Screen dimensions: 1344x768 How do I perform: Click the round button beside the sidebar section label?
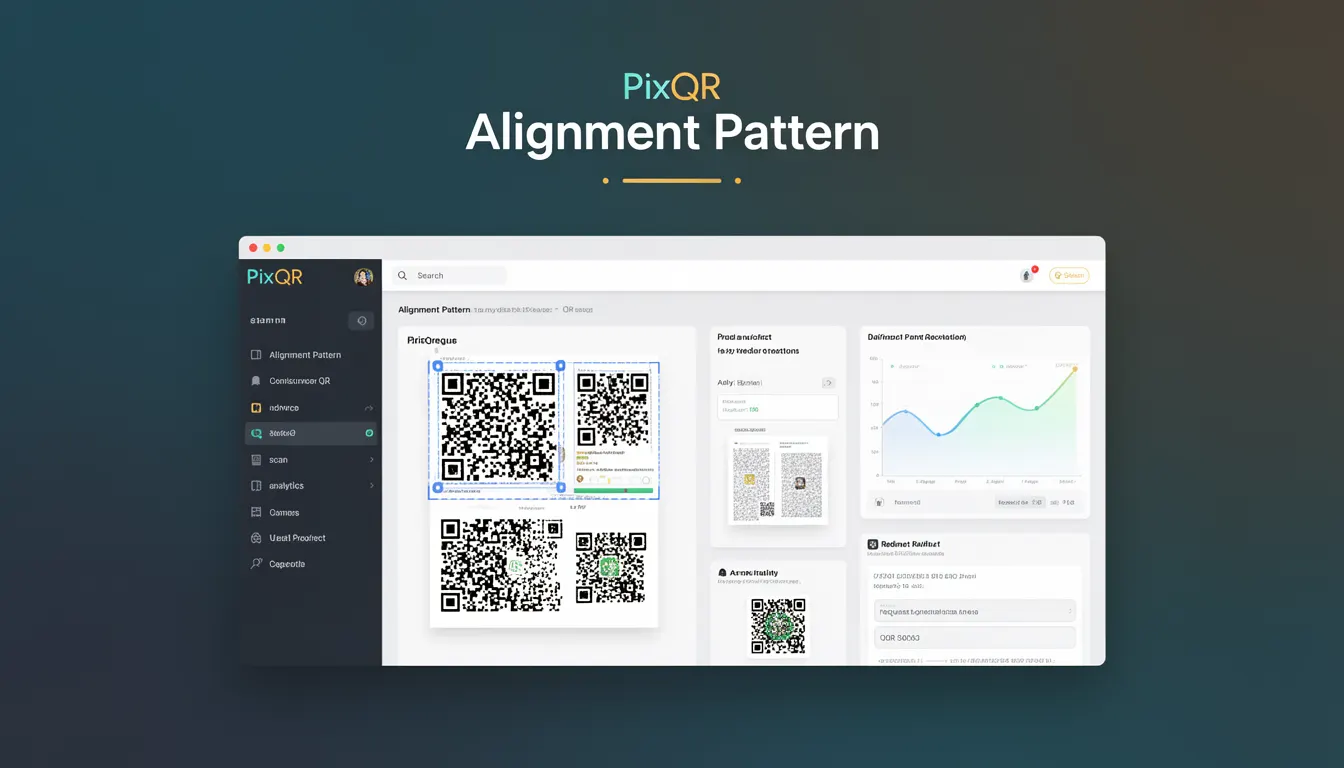click(x=361, y=321)
